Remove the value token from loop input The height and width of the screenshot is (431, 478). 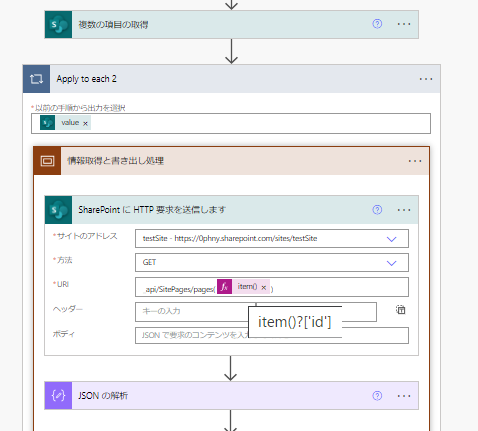85,123
